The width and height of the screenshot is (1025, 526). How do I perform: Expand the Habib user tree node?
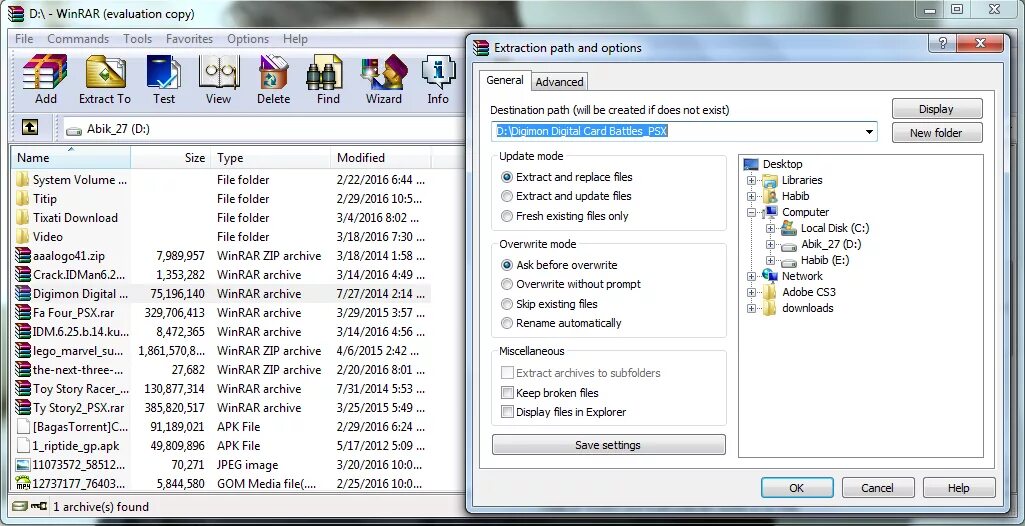coord(751,196)
